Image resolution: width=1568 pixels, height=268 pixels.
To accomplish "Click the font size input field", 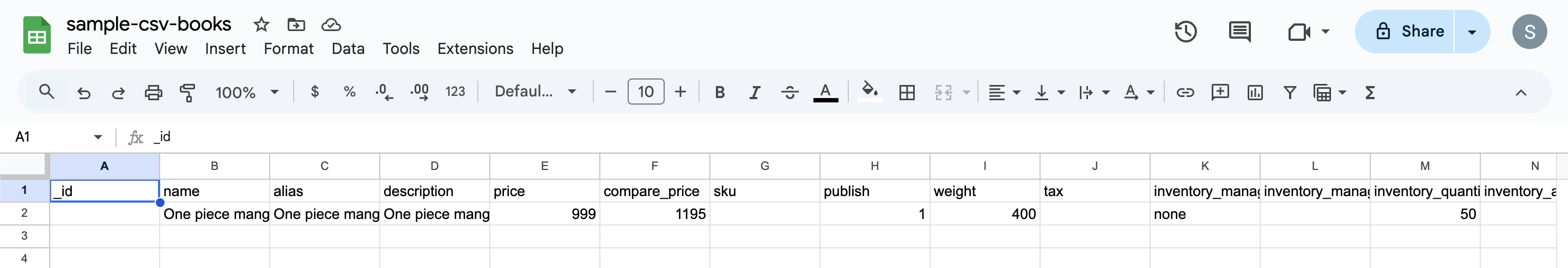I will tap(645, 92).
